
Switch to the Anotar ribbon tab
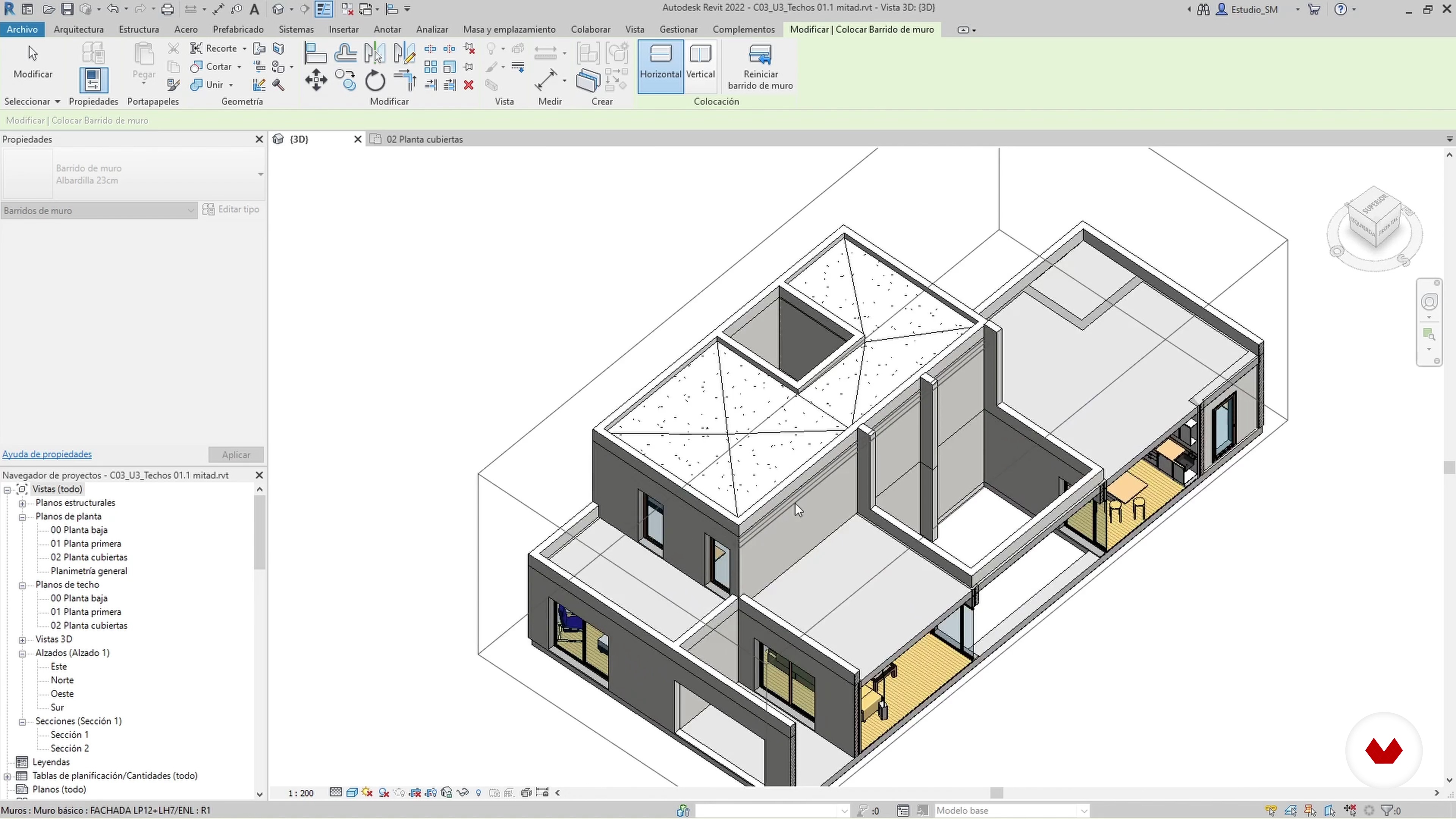point(387,30)
